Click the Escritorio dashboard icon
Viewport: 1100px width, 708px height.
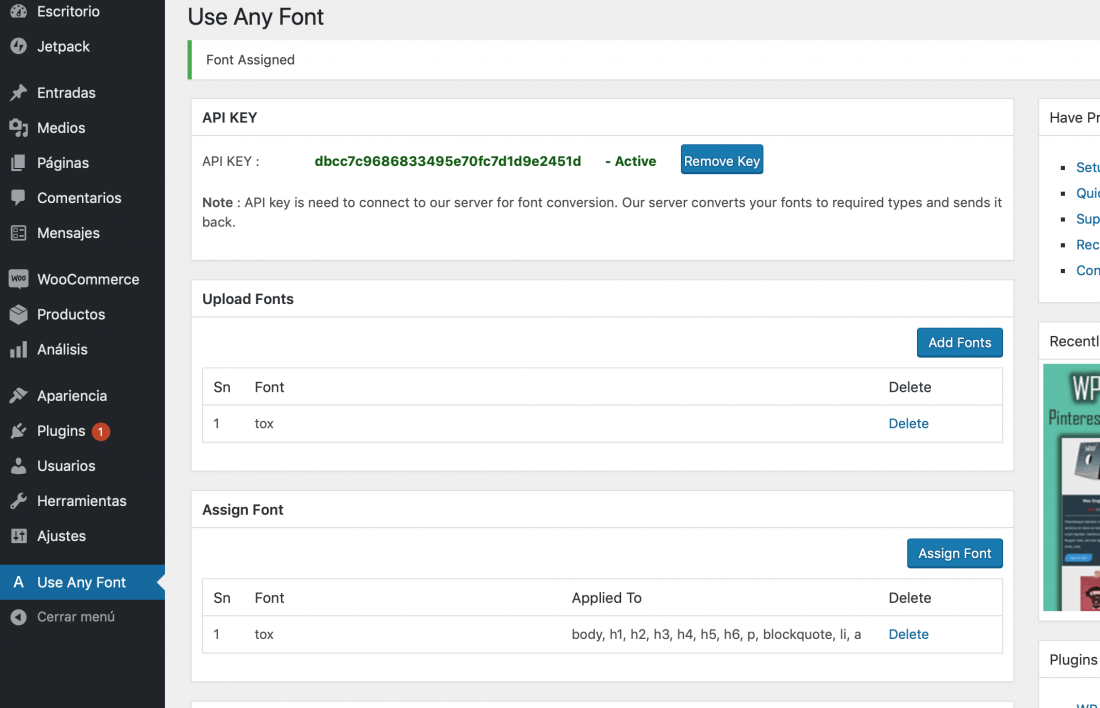point(19,11)
